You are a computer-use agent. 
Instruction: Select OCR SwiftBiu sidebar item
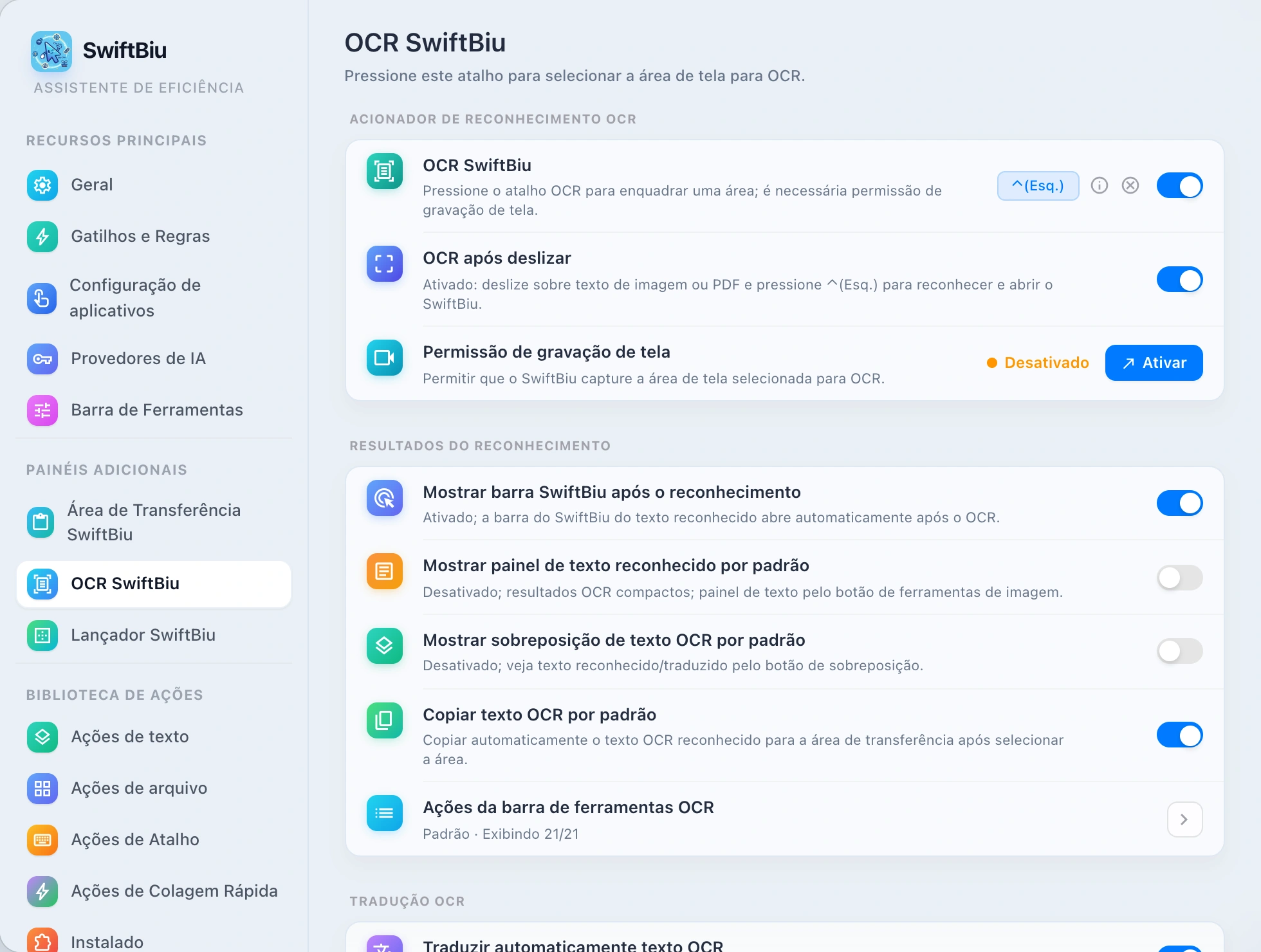pyautogui.click(x=153, y=584)
